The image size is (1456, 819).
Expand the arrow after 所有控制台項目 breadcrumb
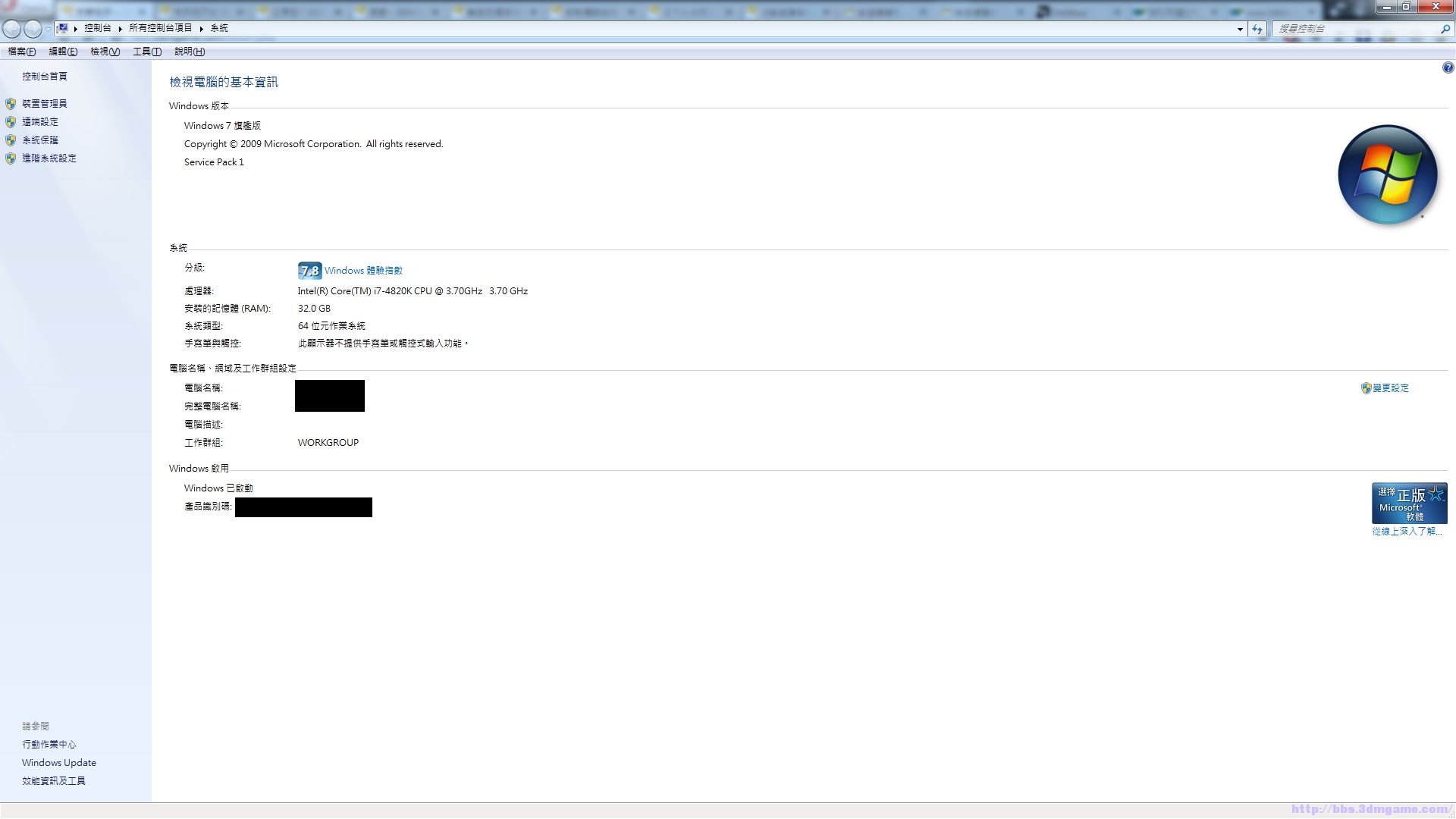point(202,28)
